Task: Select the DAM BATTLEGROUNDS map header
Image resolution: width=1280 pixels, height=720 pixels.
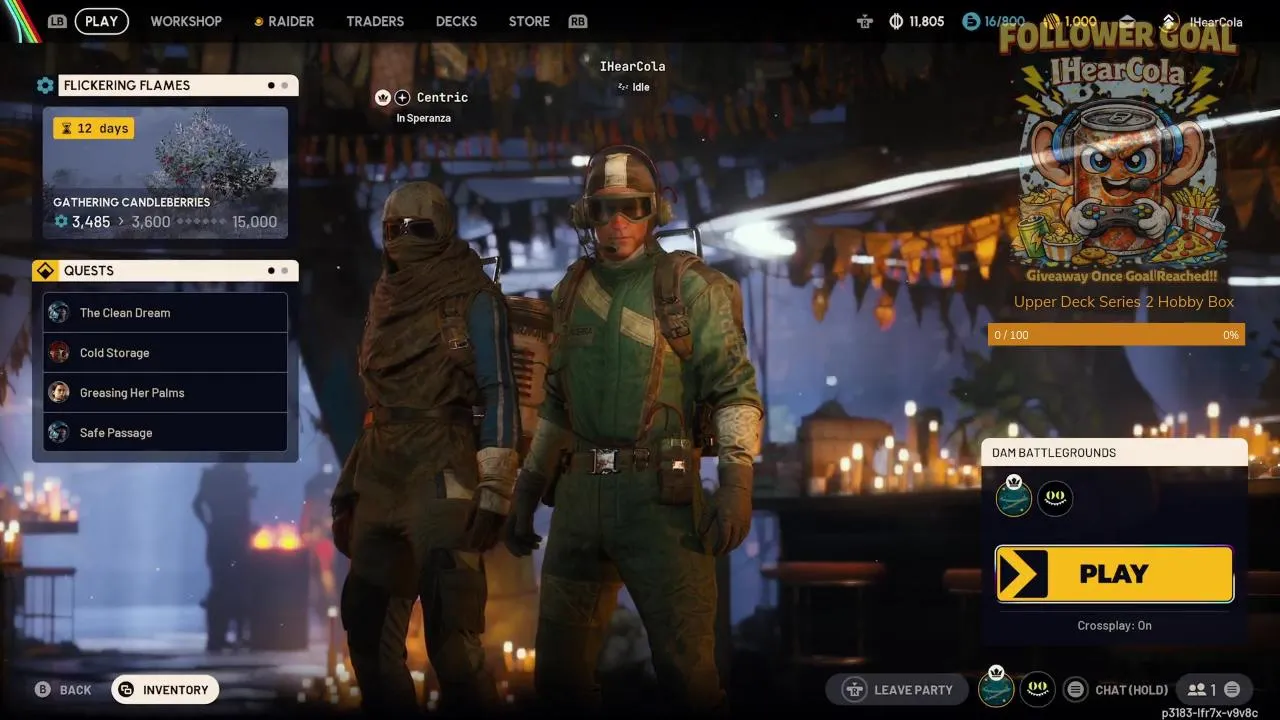Action: click(1114, 453)
